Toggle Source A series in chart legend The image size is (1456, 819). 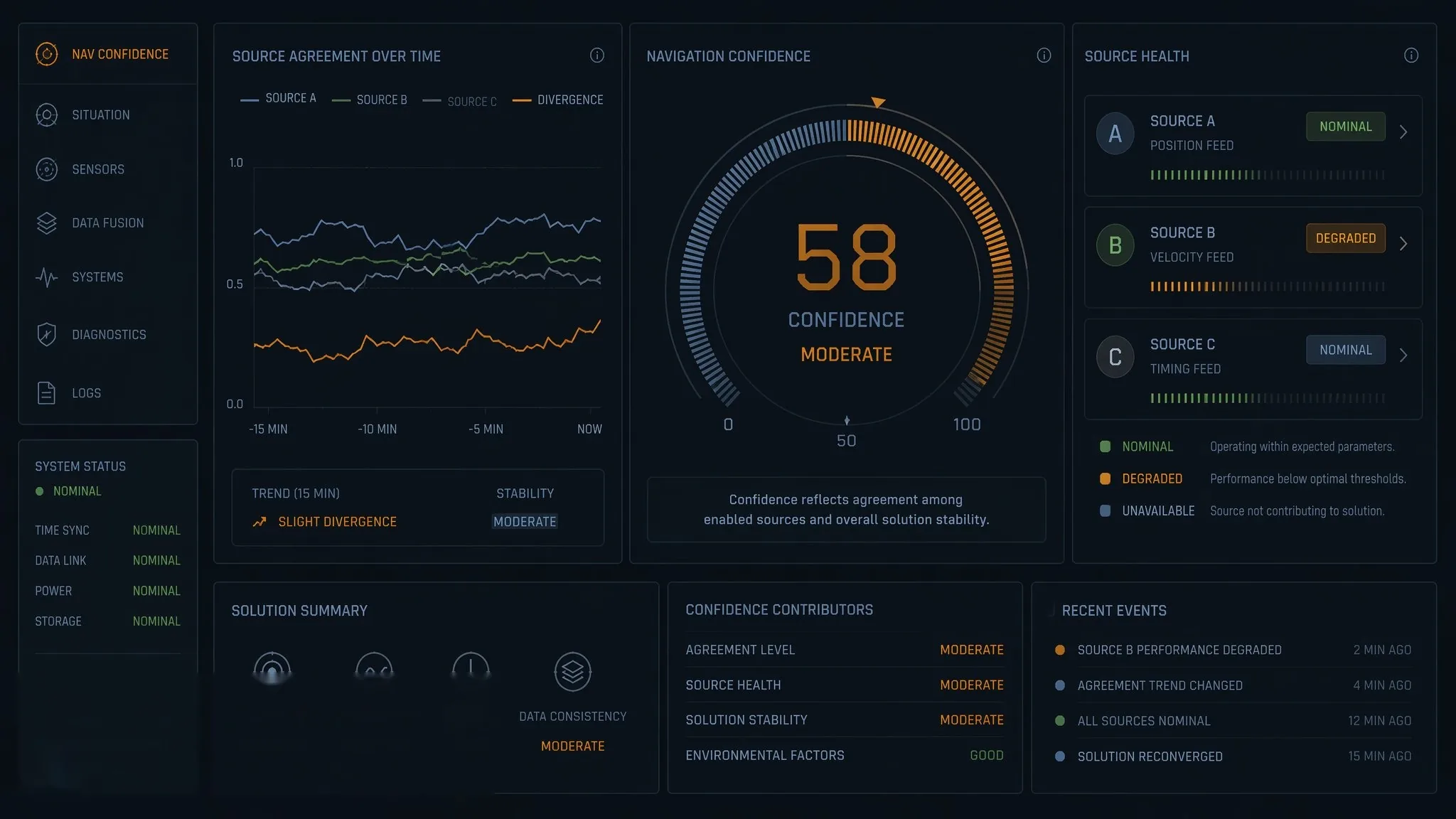point(278,98)
